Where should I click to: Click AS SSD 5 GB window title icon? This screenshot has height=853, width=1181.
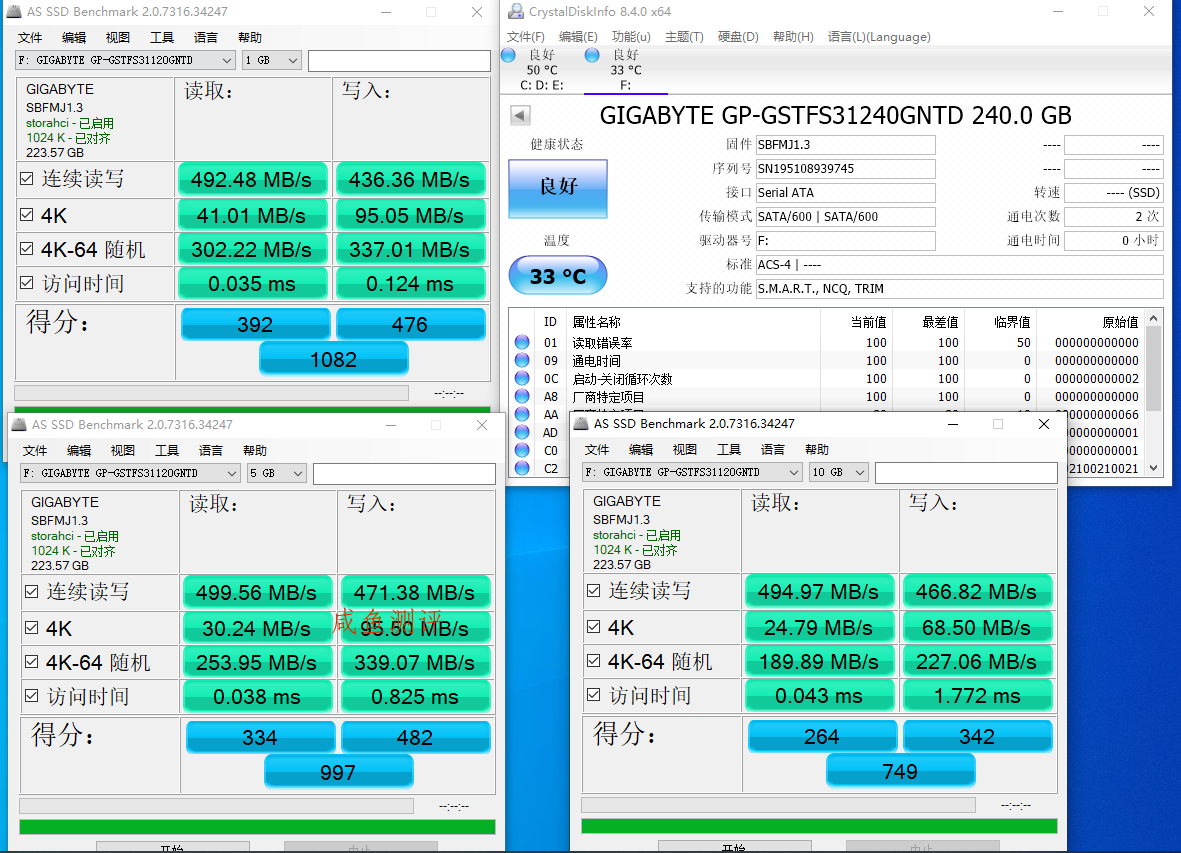(x=19, y=425)
